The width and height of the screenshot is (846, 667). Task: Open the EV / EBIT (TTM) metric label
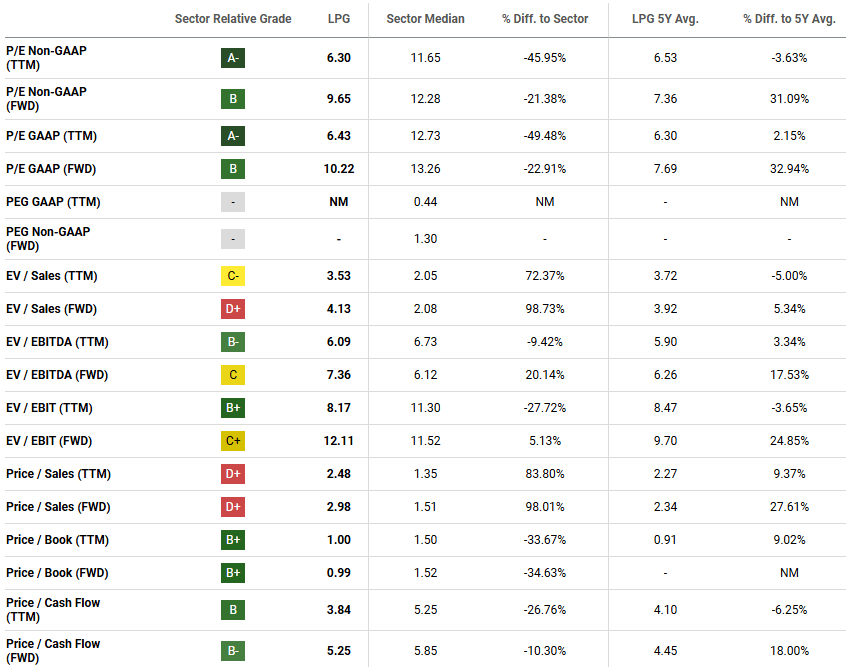[51, 408]
